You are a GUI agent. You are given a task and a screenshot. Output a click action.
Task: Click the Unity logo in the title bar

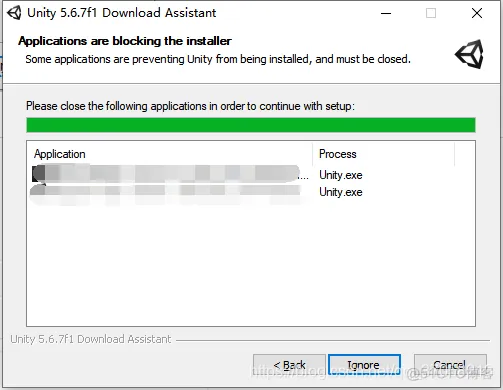click(x=14, y=13)
